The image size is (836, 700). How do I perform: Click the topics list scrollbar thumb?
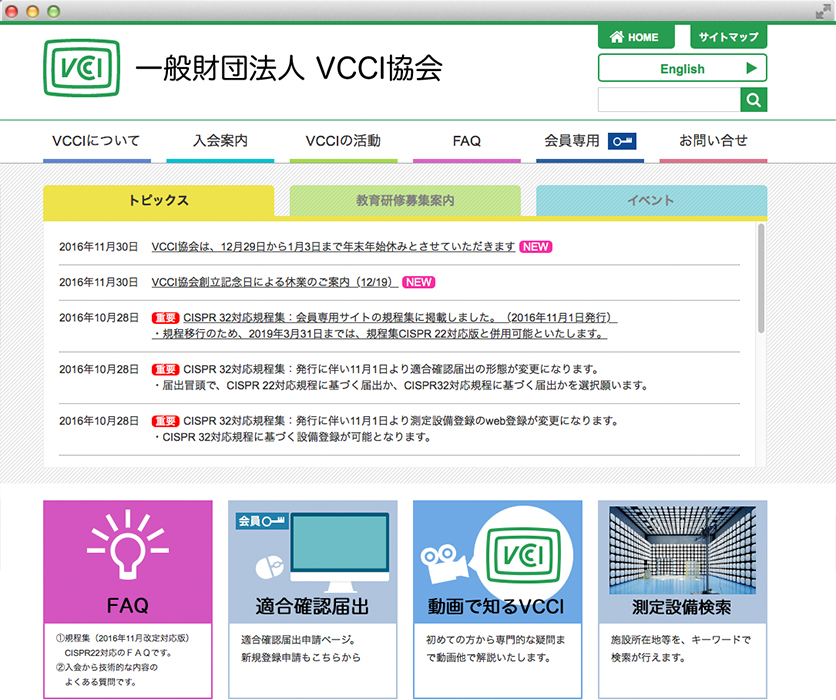click(x=761, y=278)
